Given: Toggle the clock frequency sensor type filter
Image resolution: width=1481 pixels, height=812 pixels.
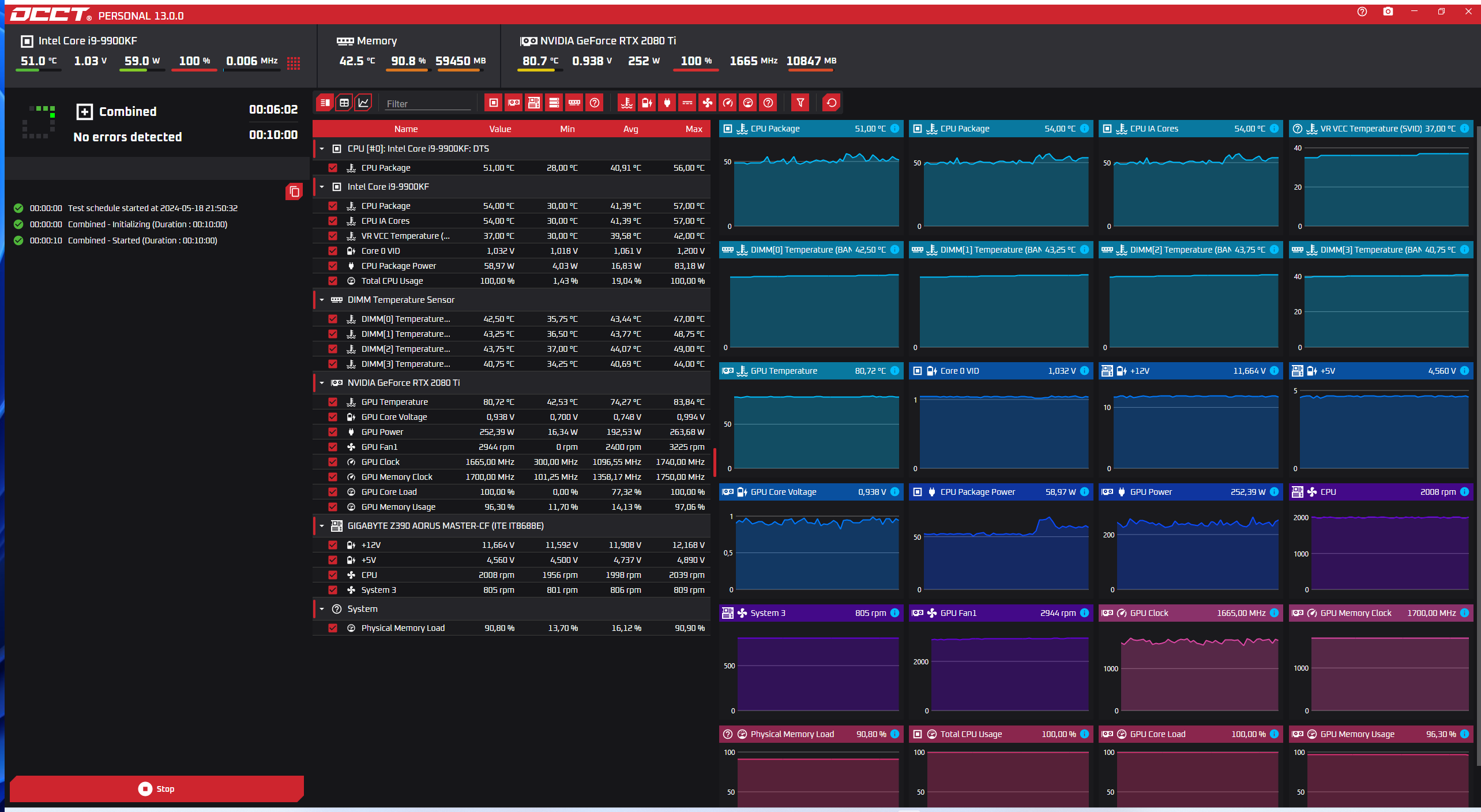Looking at the screenshot, I should [728, 103].
